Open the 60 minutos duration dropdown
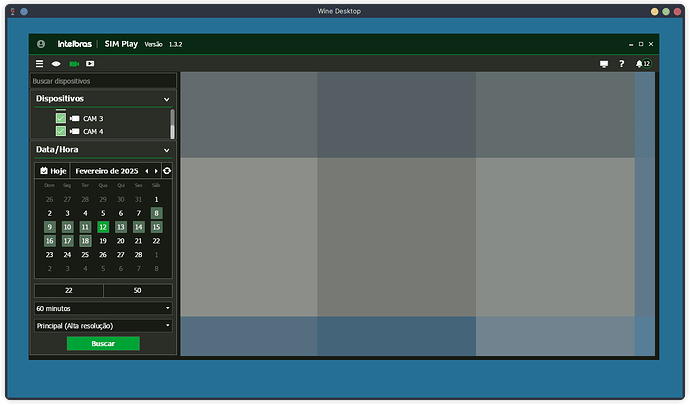 click(103, 308)
